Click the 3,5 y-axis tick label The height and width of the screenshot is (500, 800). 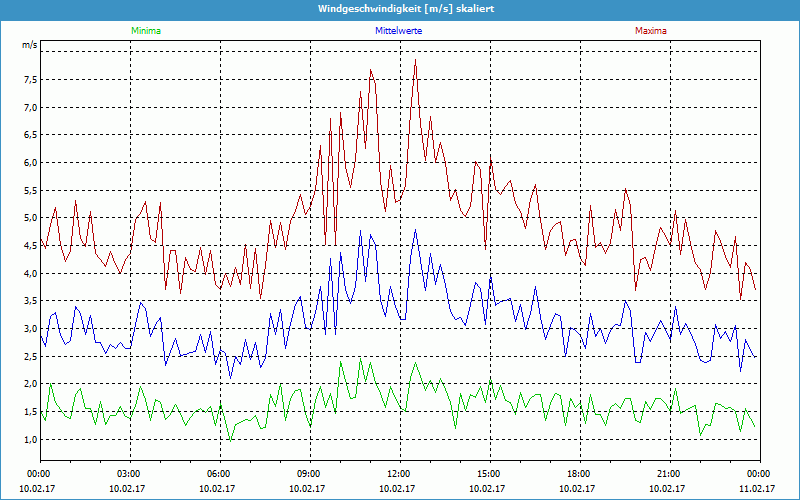[x=29, y=301]
